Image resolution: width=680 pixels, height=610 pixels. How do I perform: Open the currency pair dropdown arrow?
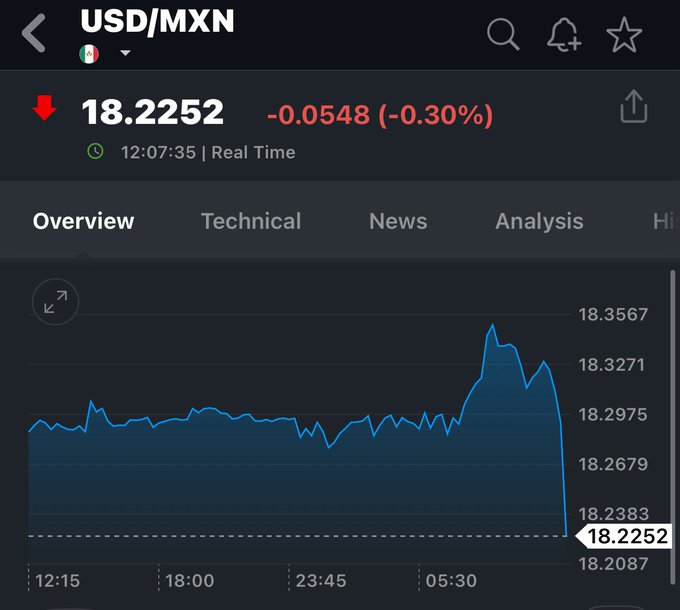(x=125, y=54)
